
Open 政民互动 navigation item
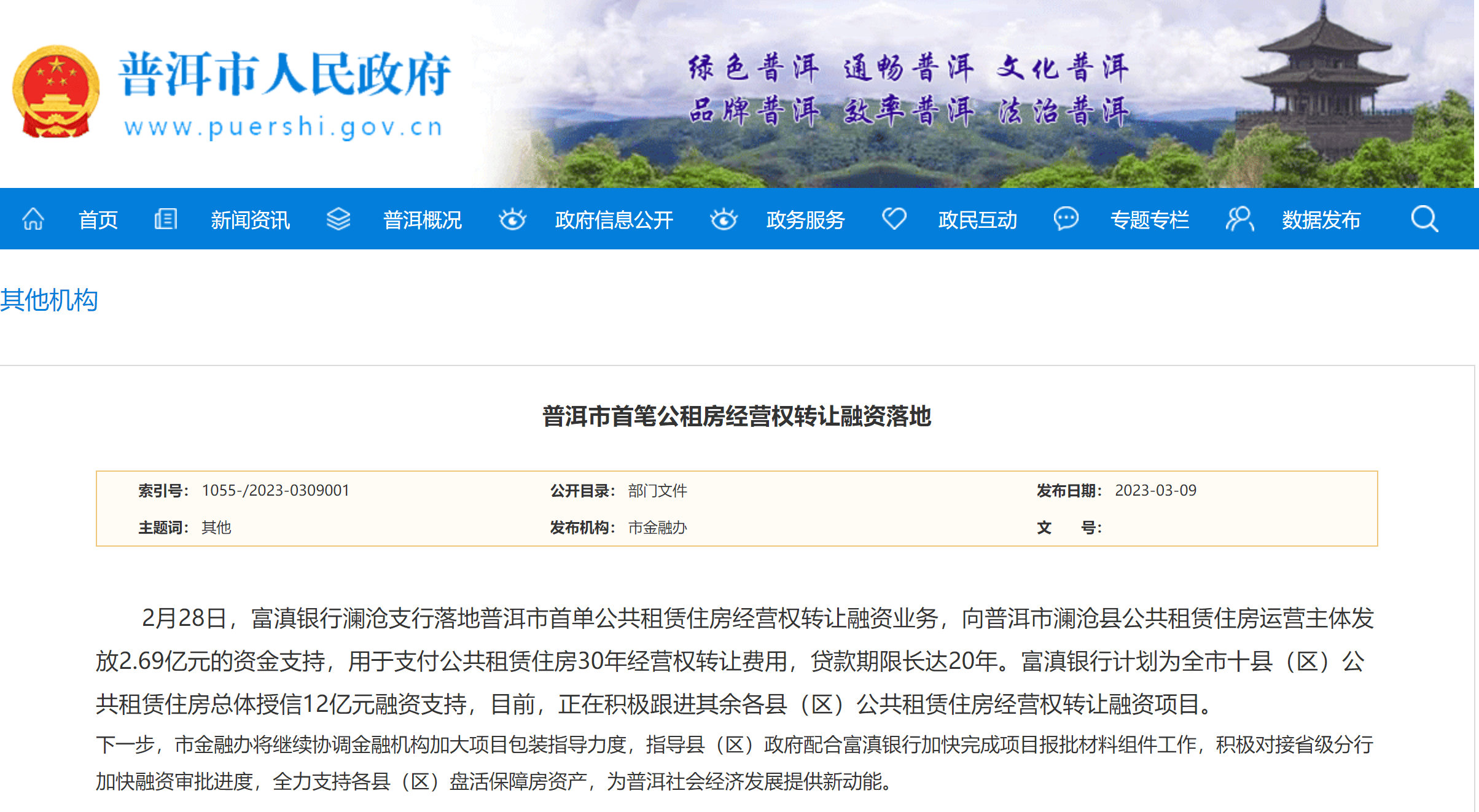click(978, 220)
